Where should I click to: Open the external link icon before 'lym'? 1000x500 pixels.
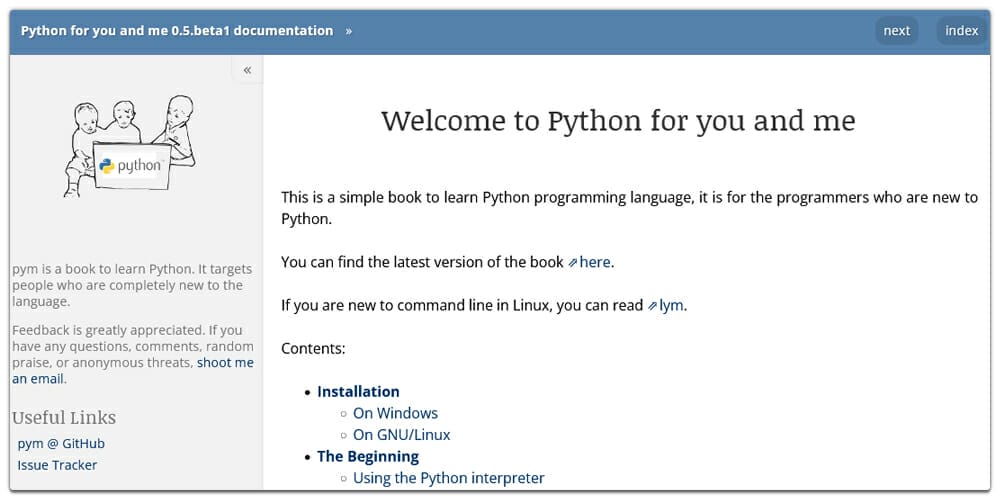pyautogui.click(x=652, y=306)
